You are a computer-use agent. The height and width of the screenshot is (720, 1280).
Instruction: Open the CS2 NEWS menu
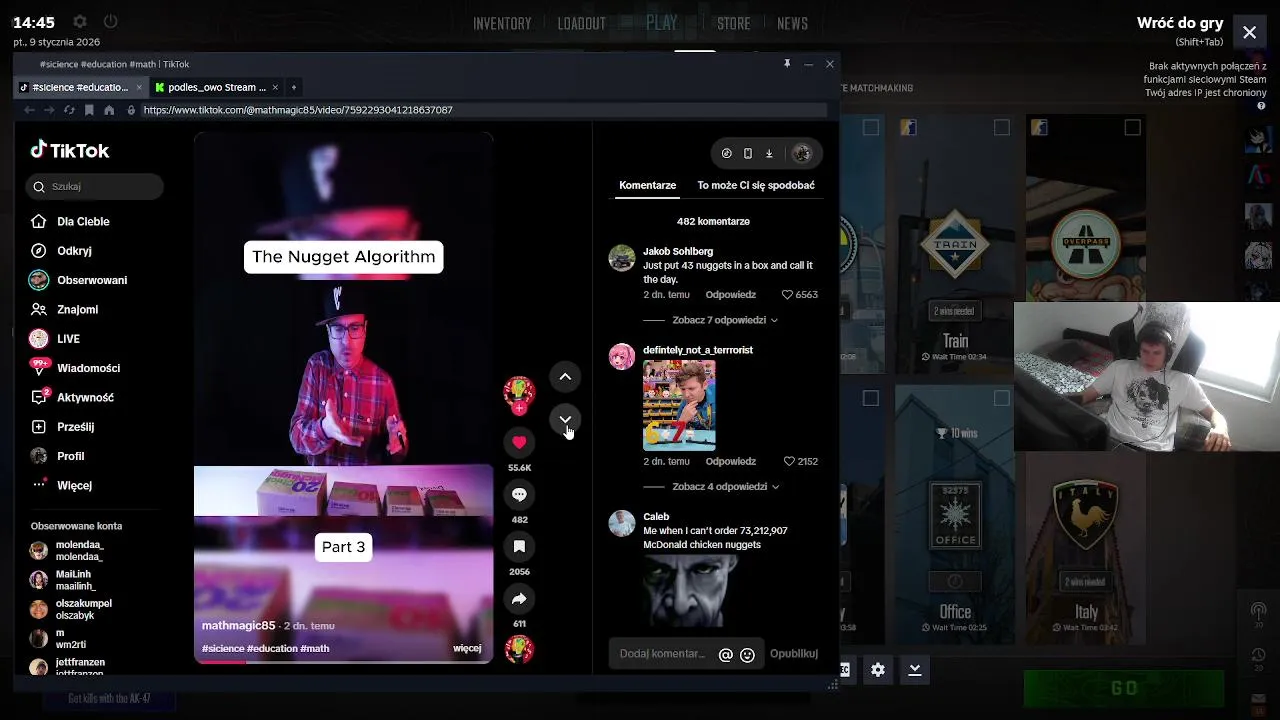792,24
